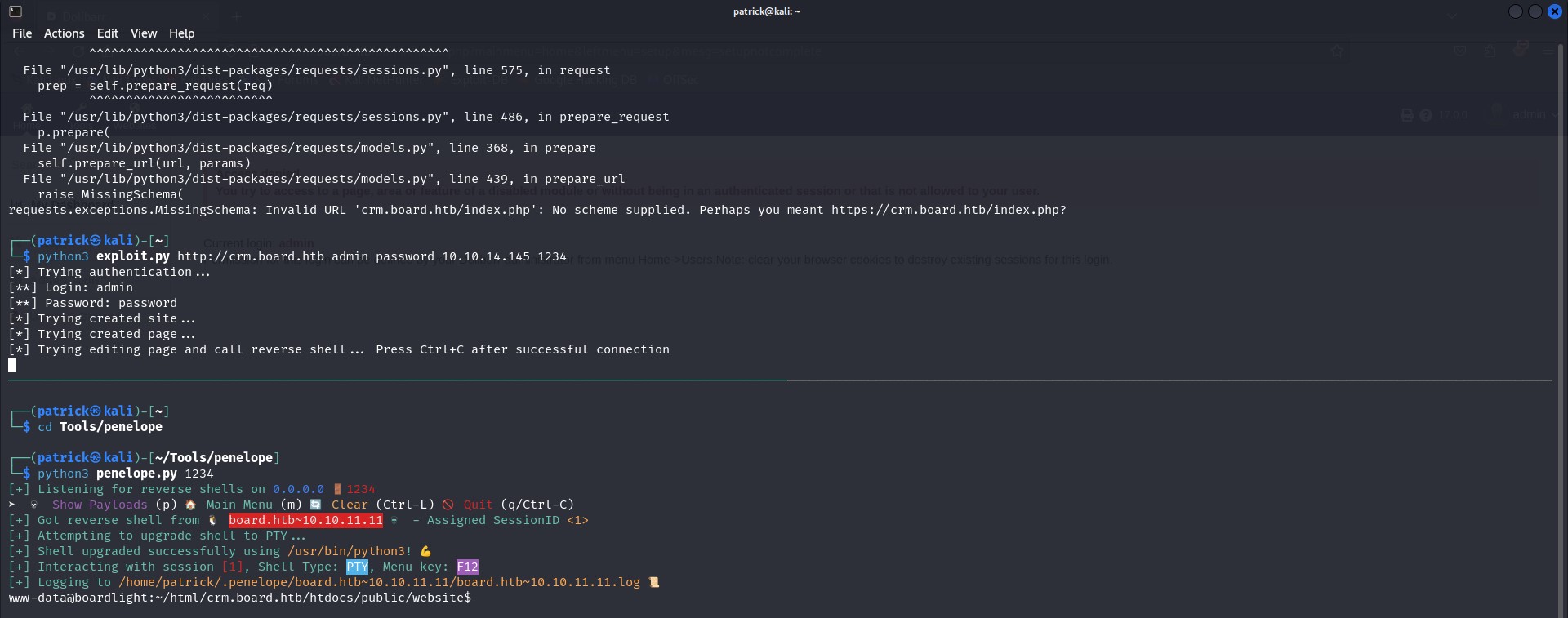The image size is (1568, 618).
Task: Click the 'Trying created page...' line
Action: [x=102, y=334]
